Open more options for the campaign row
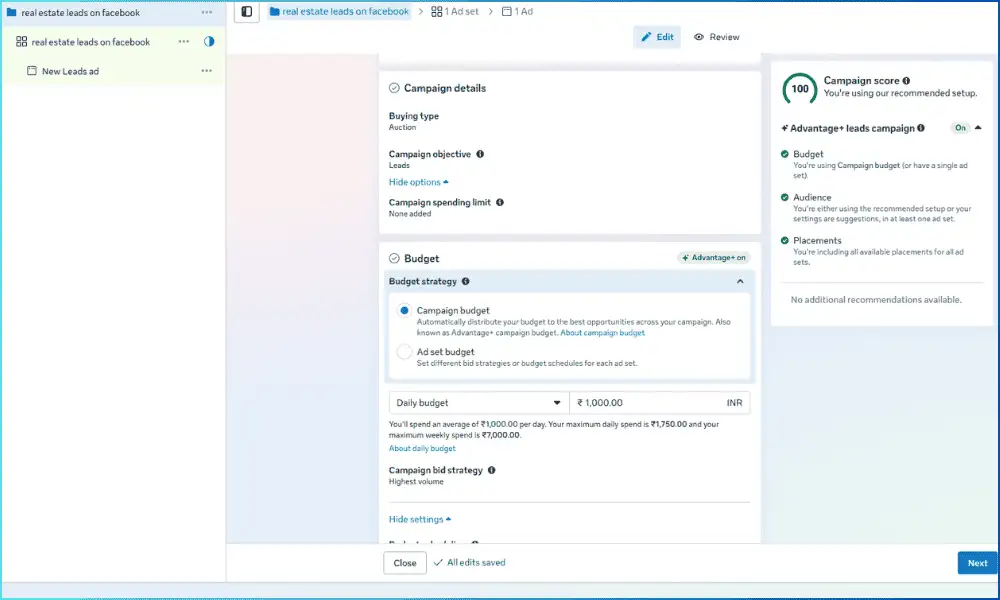Image resolution: width=1000 pixels, height=600 pixels. pos(207,12)
